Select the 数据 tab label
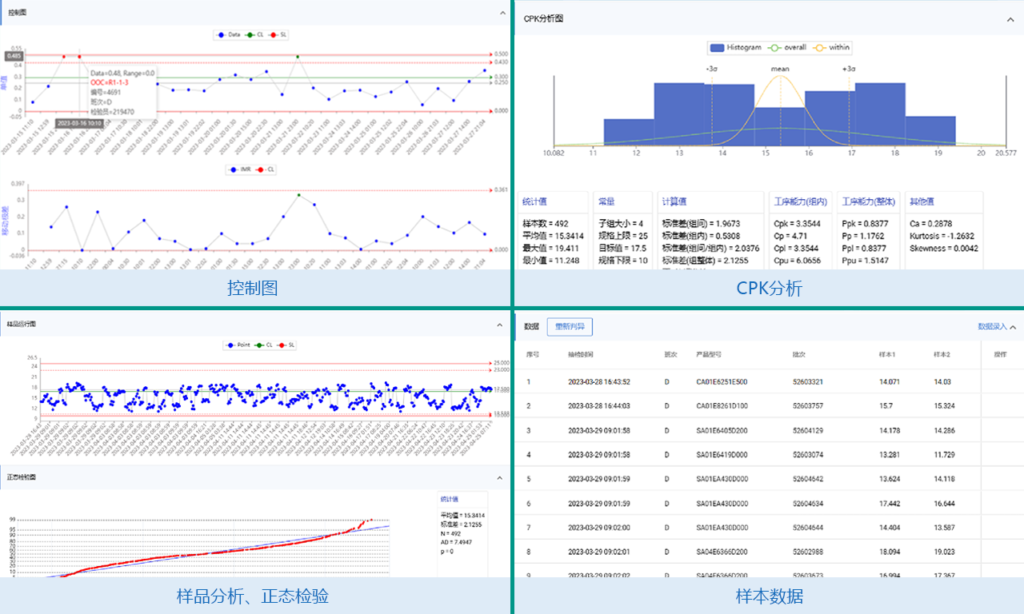 click(532, 327)
